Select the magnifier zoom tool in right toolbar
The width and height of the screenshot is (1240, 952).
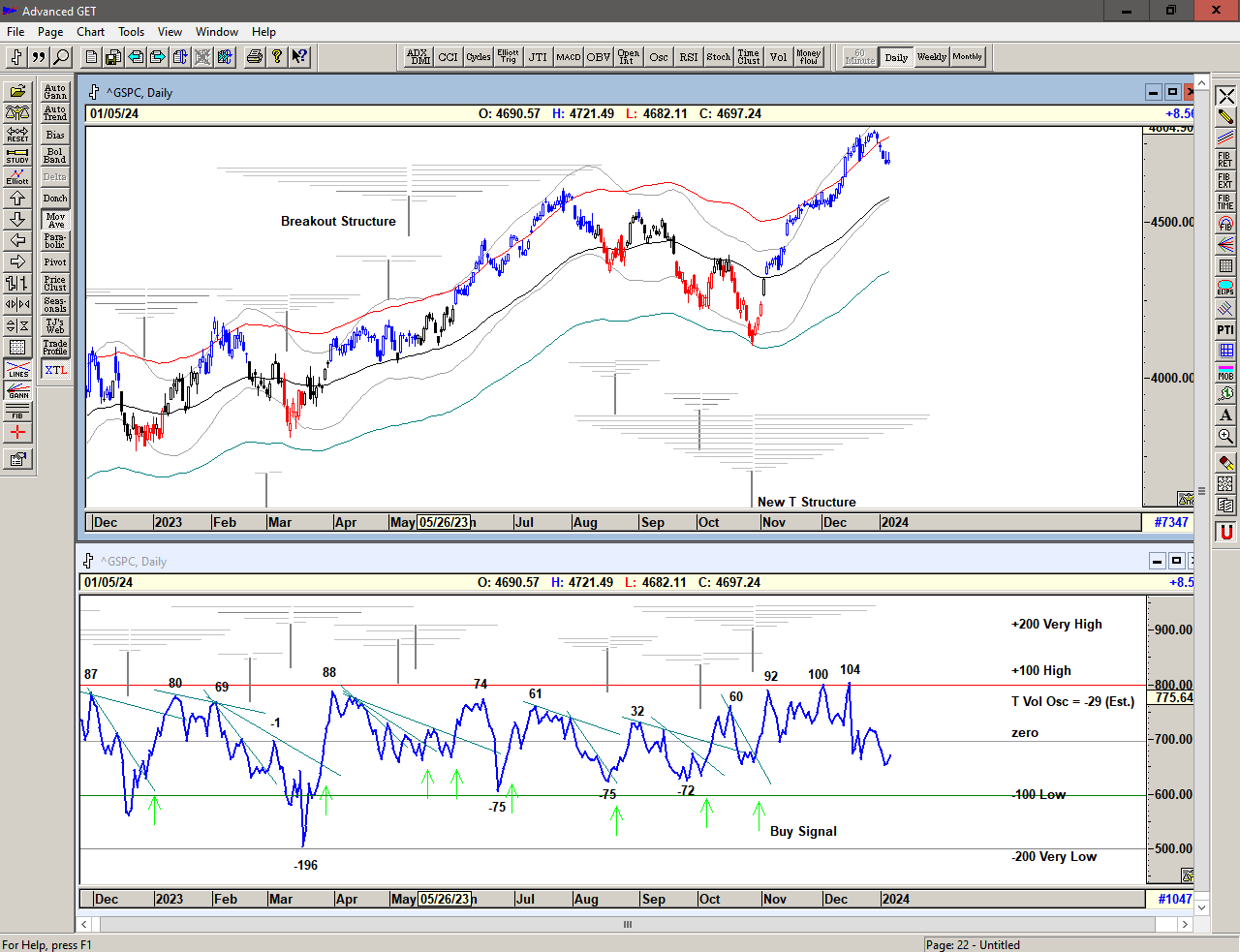click(1225, 437)
